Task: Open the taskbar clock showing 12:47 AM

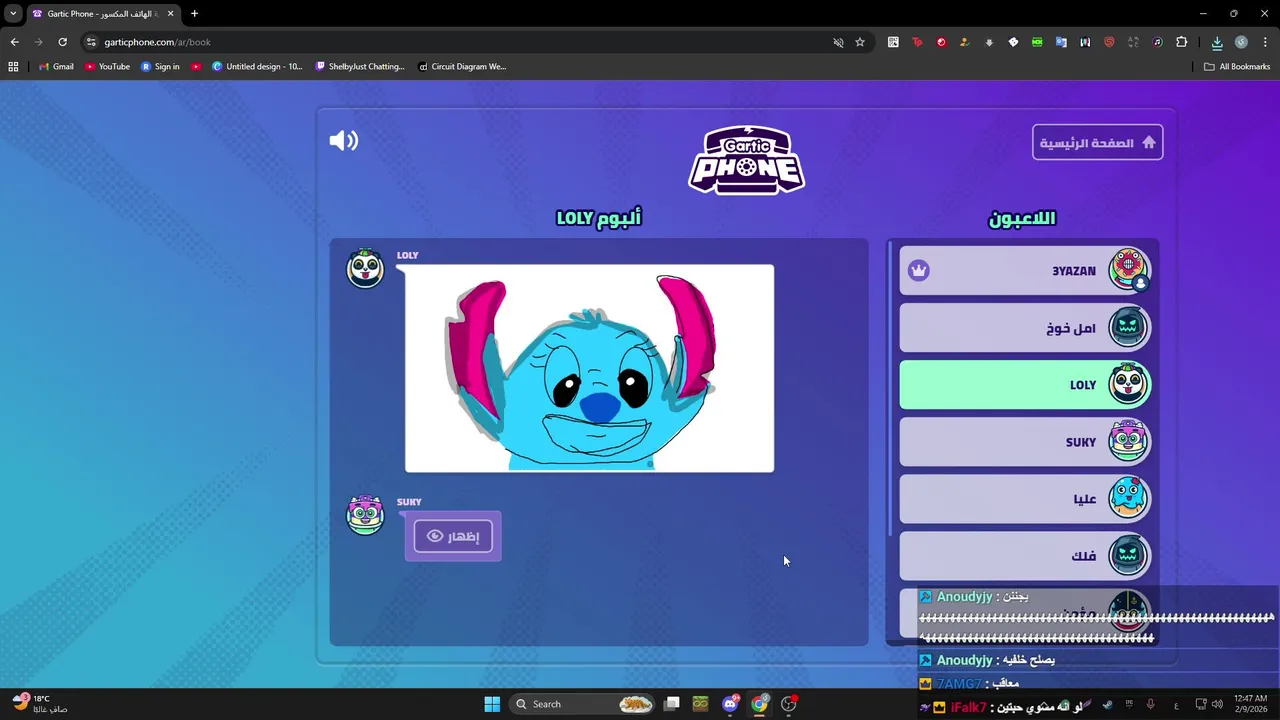Action: (x=1250, y=703)
